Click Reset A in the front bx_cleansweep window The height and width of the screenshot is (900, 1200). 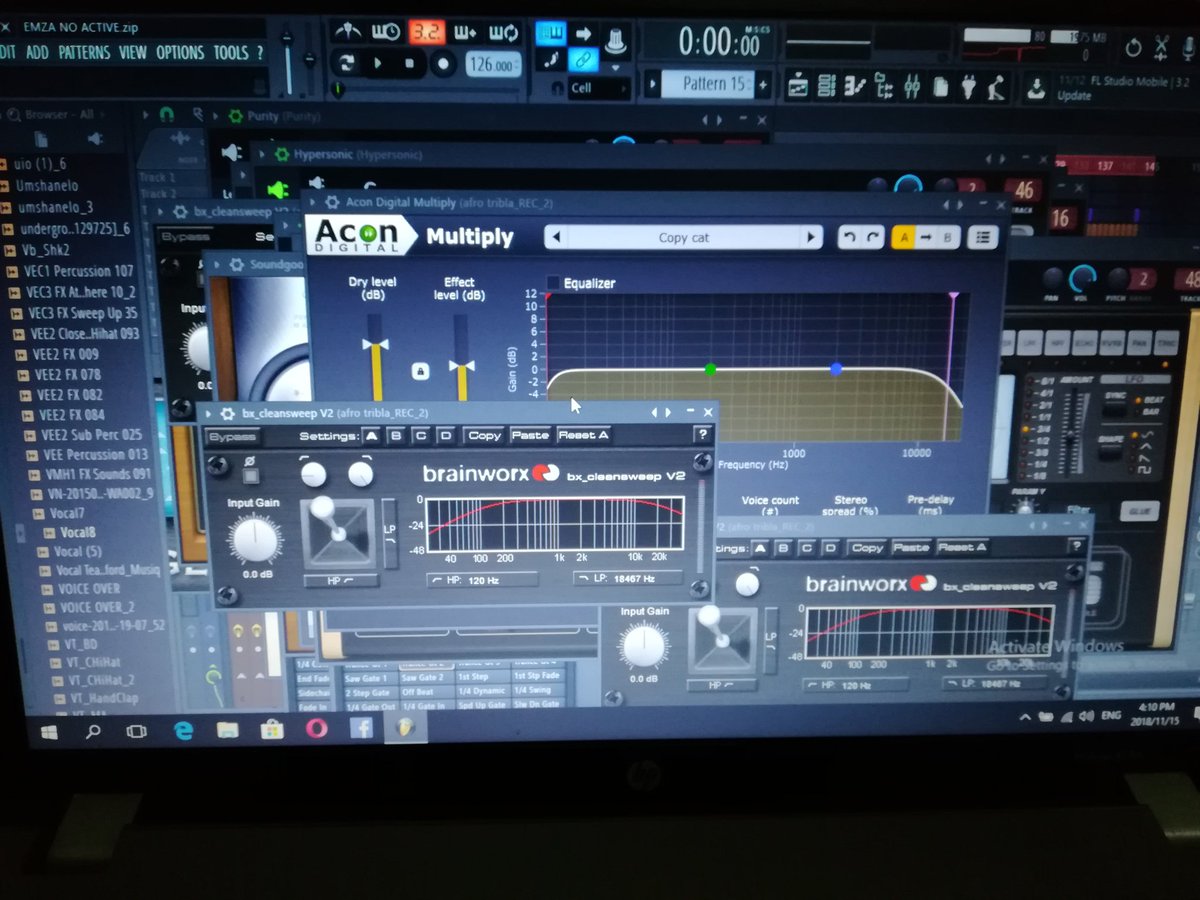(583, 435)
